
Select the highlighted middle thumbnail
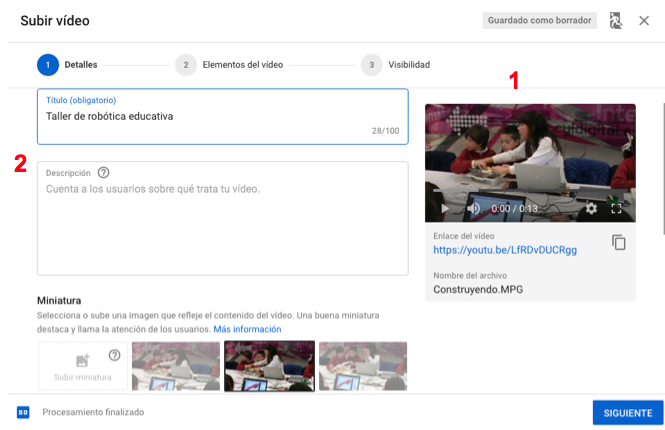click(269, 366)
